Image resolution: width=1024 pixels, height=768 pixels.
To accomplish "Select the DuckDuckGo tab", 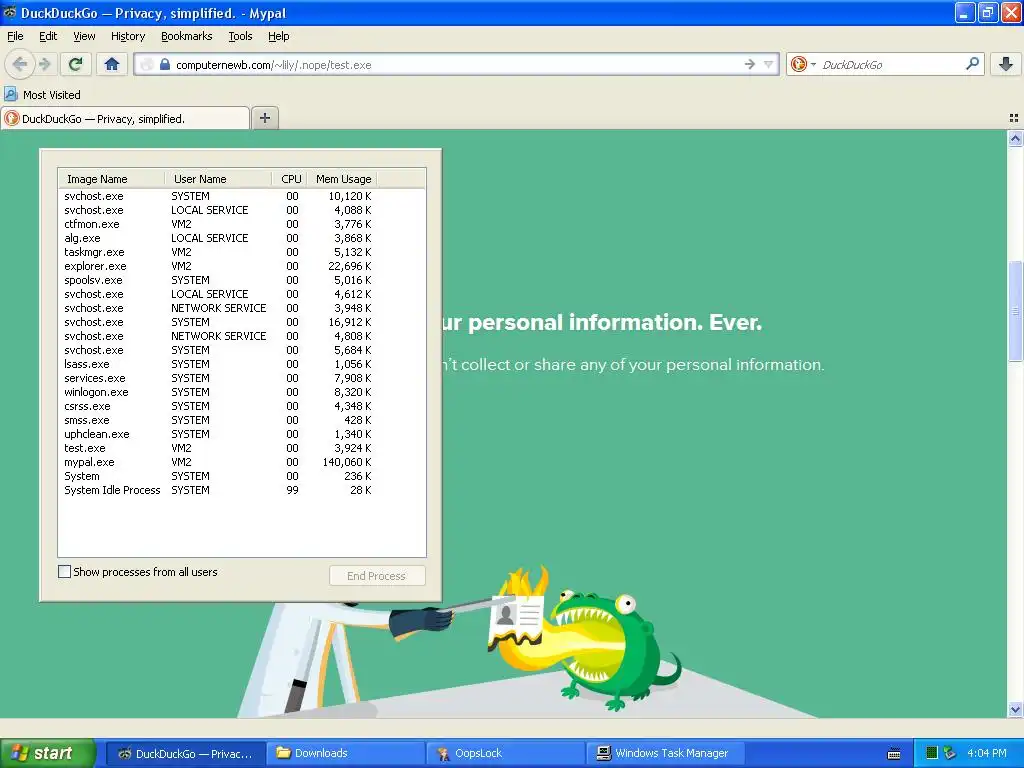I will pos(125,118).
